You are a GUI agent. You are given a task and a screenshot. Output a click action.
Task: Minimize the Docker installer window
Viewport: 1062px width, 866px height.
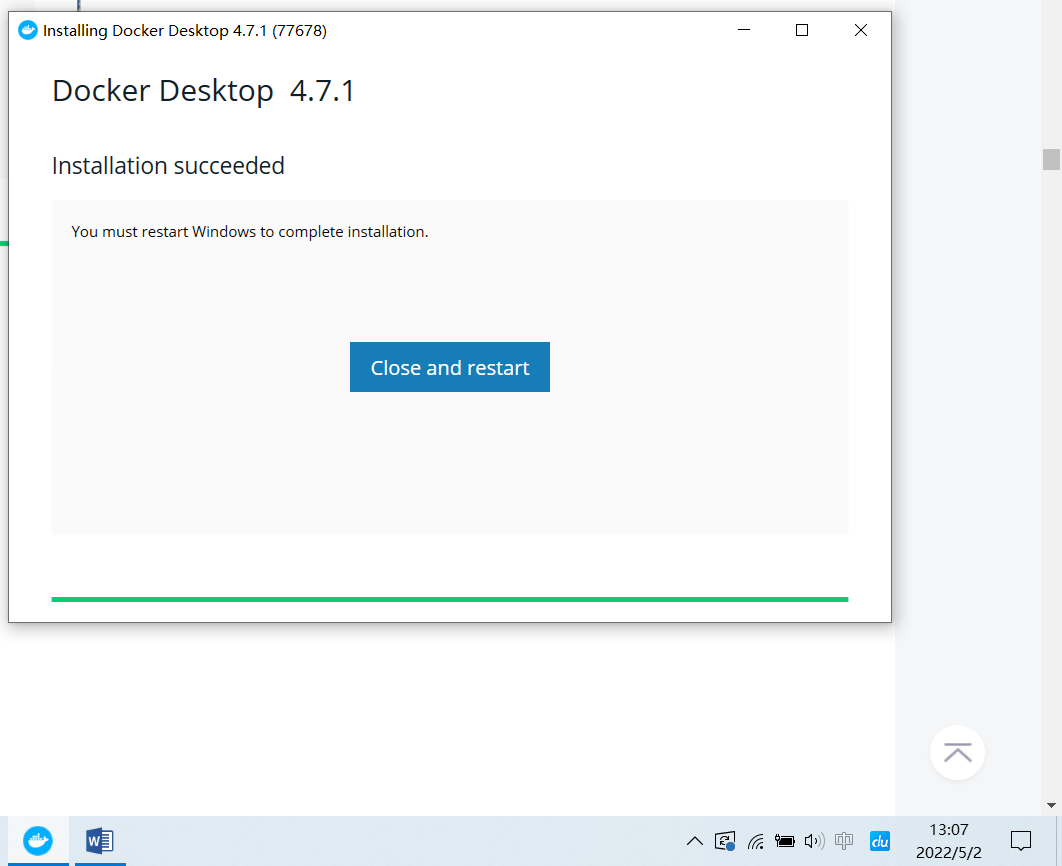coord(744,30)
